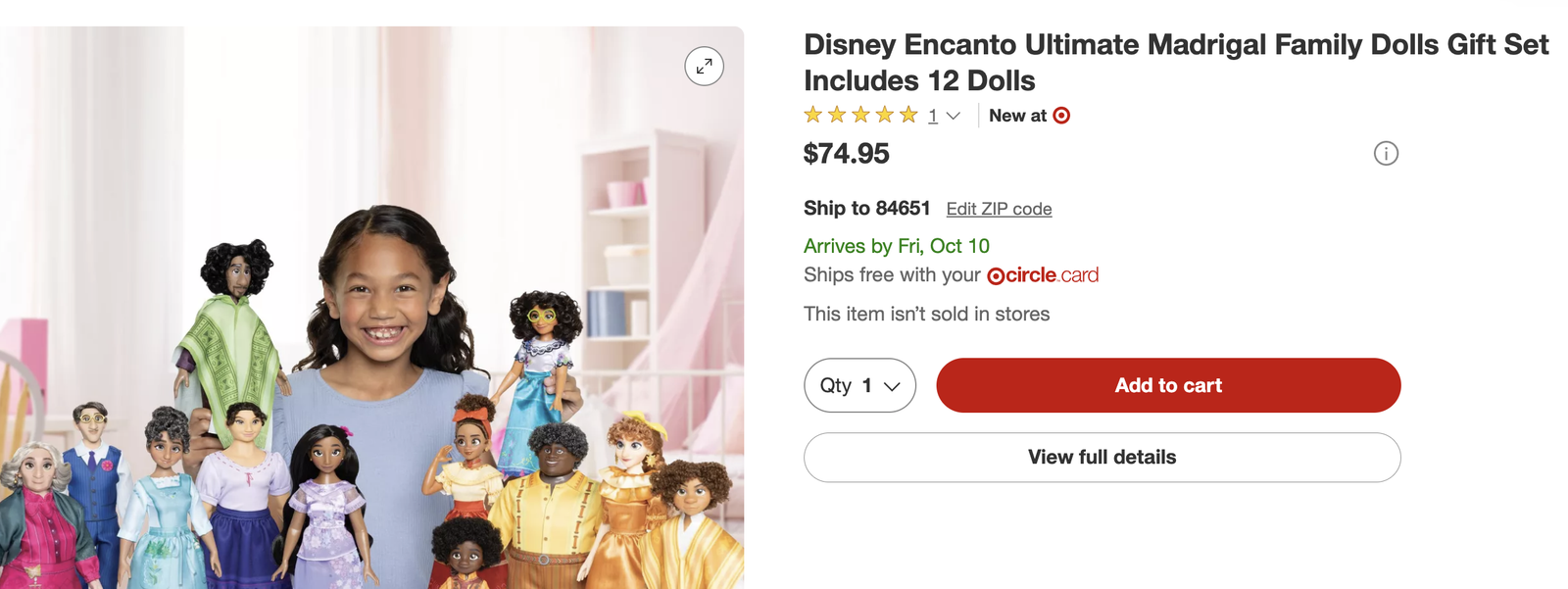Open View full details
Image resolution: width=1568 pixels, height=589 pixels.
pos(1102,457)
